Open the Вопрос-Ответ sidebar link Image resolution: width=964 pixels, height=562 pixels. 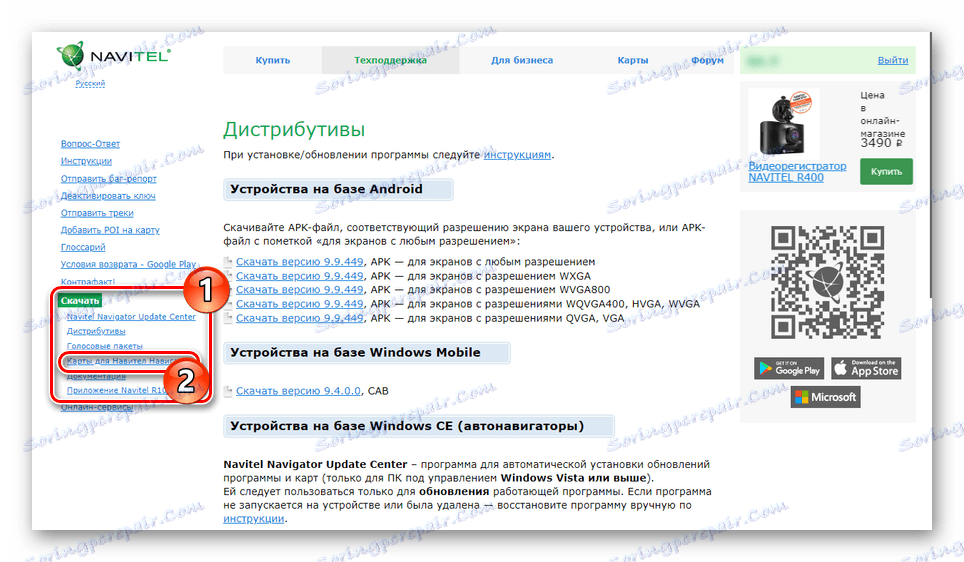(90, 144)
